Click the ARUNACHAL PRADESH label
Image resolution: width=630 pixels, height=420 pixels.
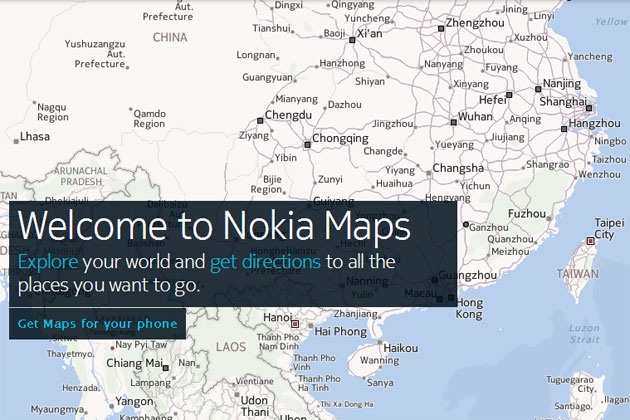point(81,176)
